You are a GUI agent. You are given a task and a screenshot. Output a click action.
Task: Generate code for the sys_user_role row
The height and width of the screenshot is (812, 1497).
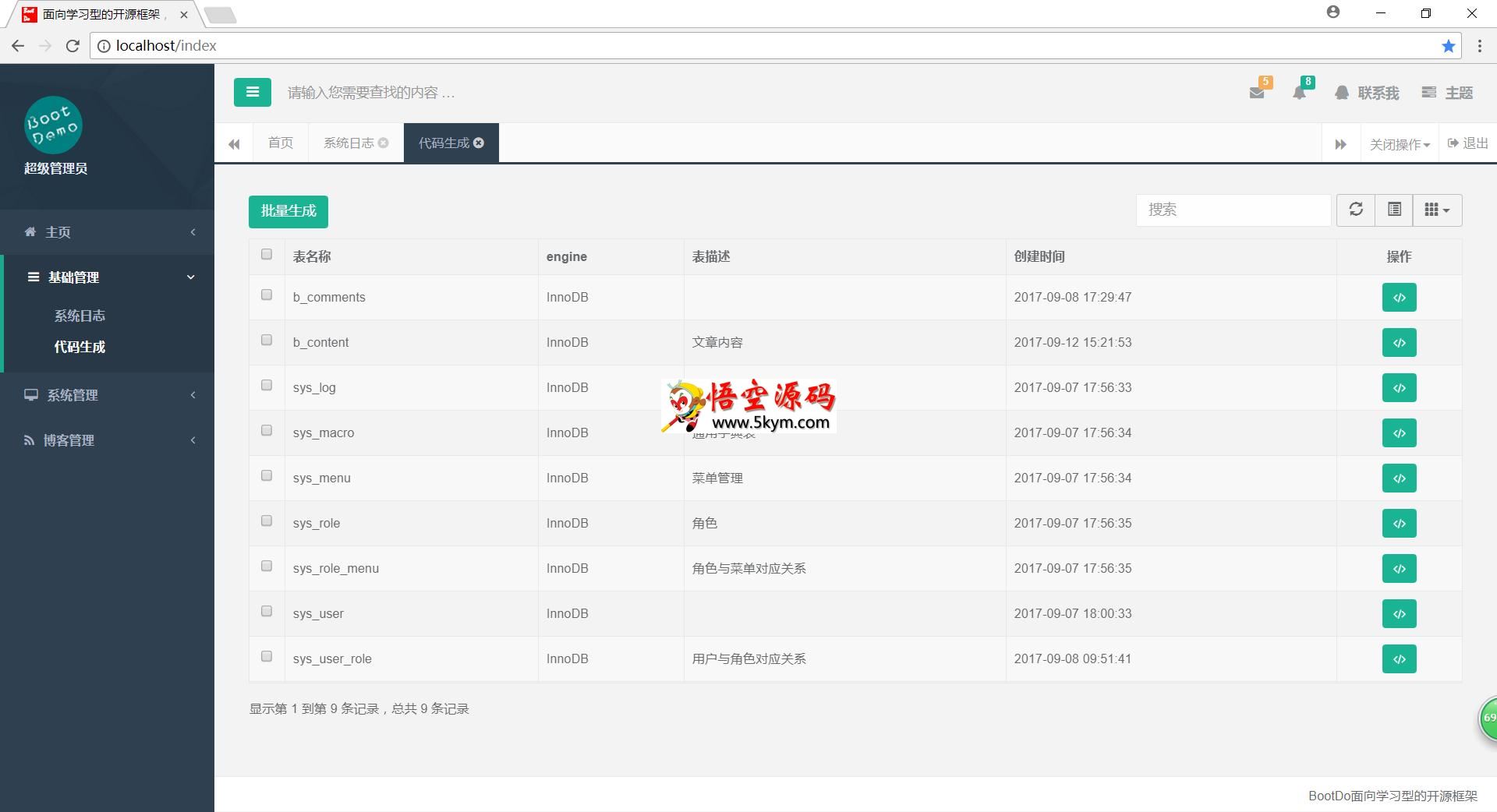(x=1399, y=658)
